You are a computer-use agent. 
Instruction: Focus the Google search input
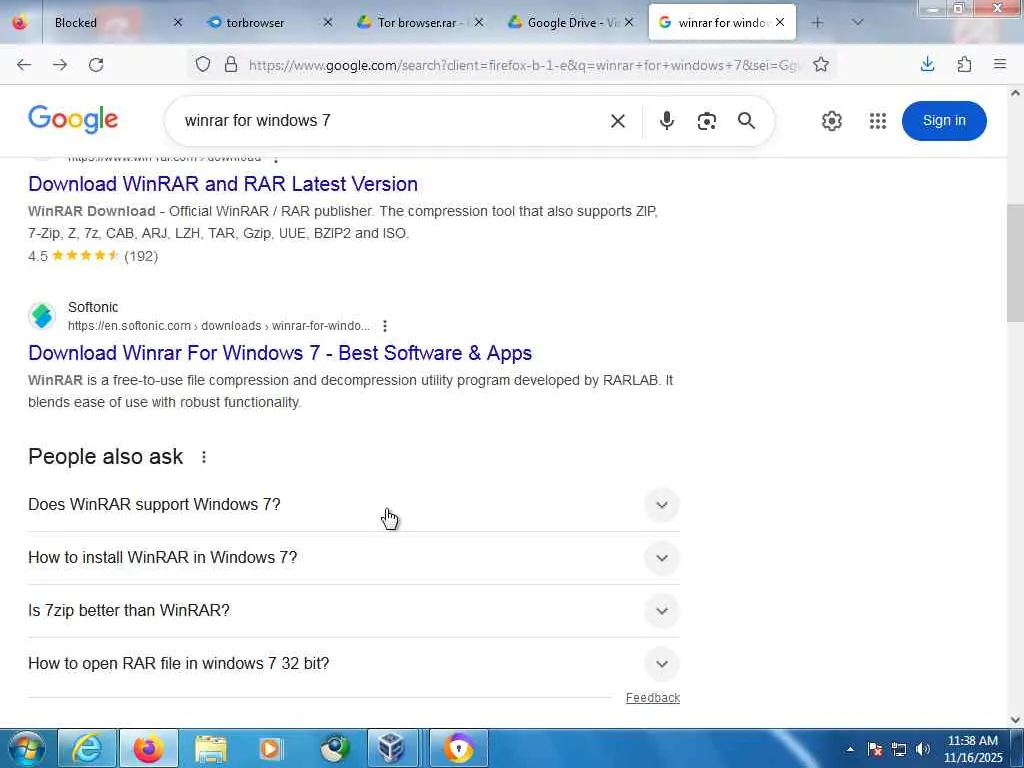tap(392, 121)
